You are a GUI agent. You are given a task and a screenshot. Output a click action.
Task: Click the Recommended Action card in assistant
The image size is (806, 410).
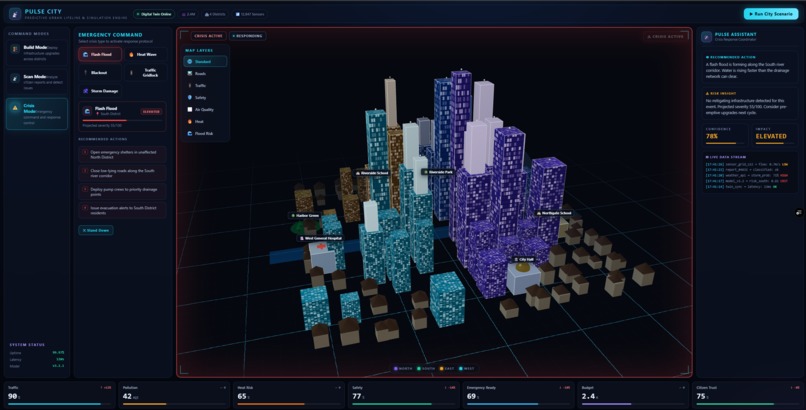pyautogui.click(x=749, y=68)
